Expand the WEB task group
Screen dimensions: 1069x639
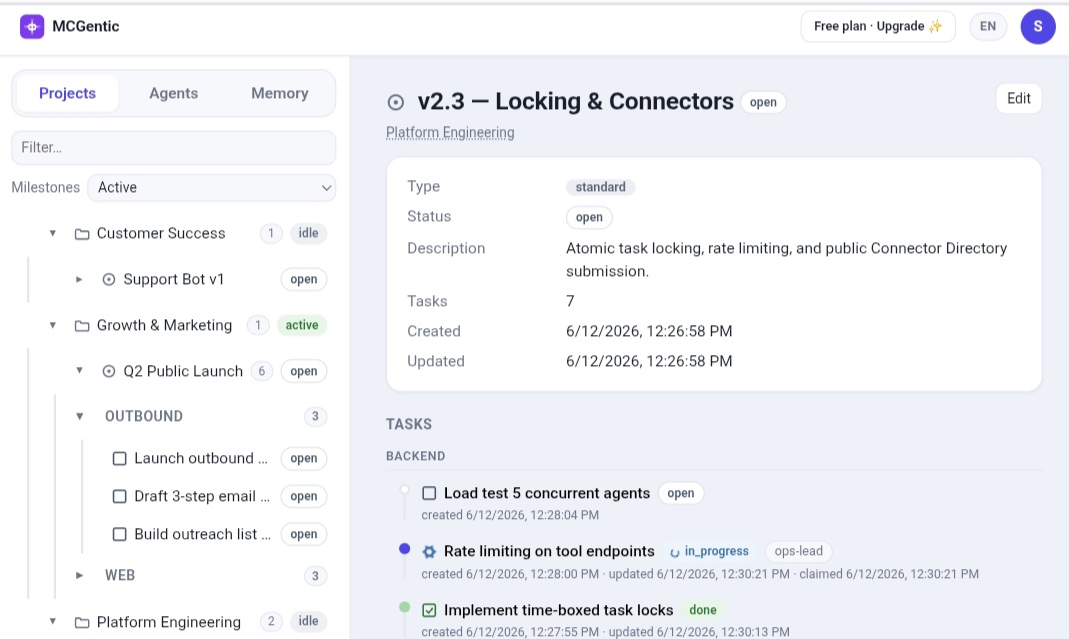point(79,576)
